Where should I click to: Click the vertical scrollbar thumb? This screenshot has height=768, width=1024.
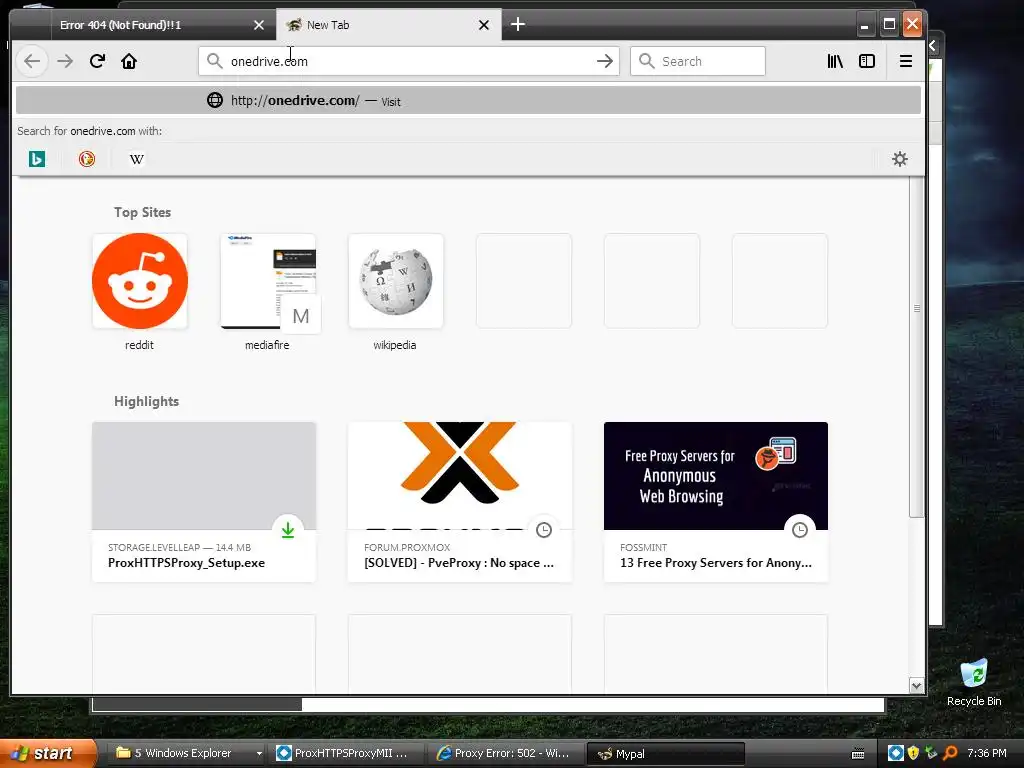[916, 346]
